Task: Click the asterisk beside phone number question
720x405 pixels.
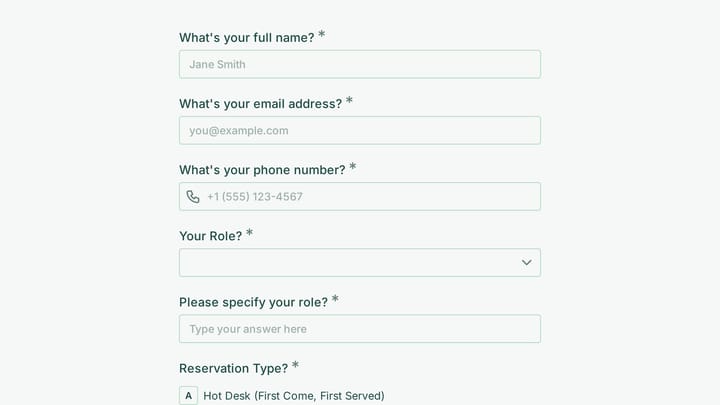Action: point(352,167)
